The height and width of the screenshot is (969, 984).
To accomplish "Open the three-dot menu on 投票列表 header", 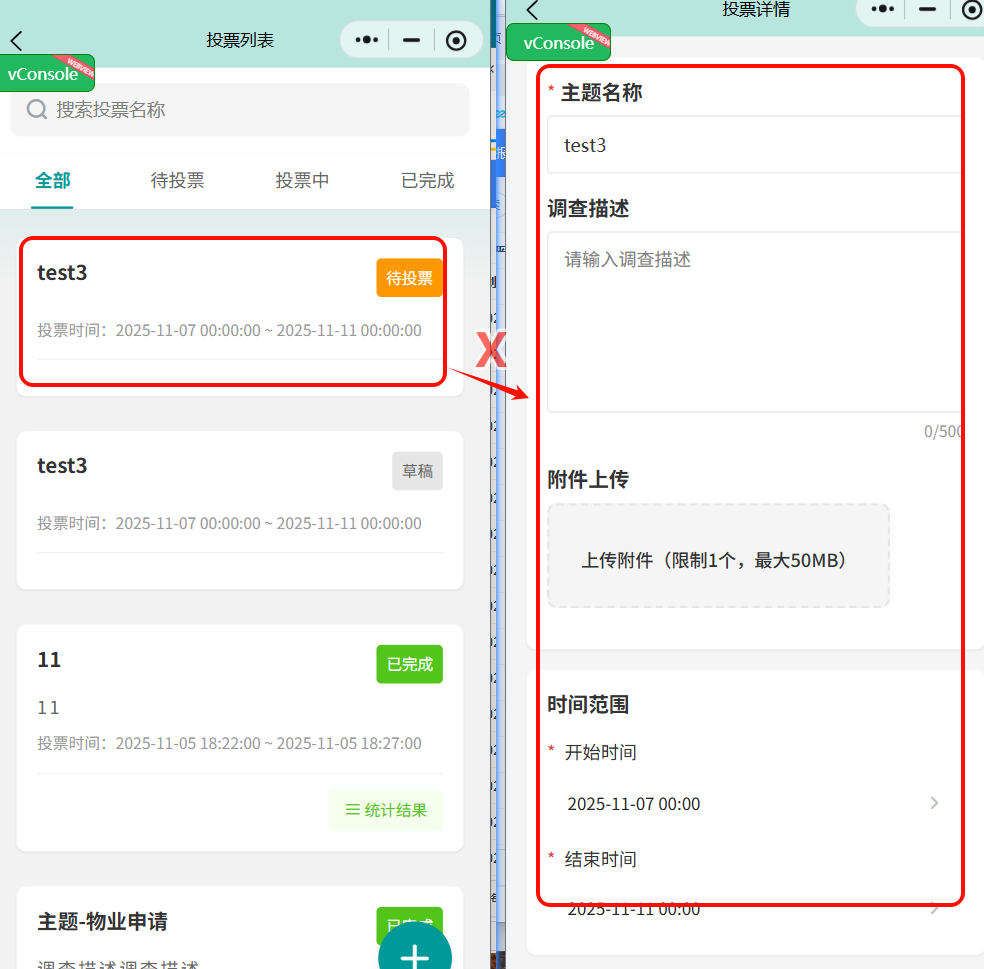I will click(x=366, y=40).
